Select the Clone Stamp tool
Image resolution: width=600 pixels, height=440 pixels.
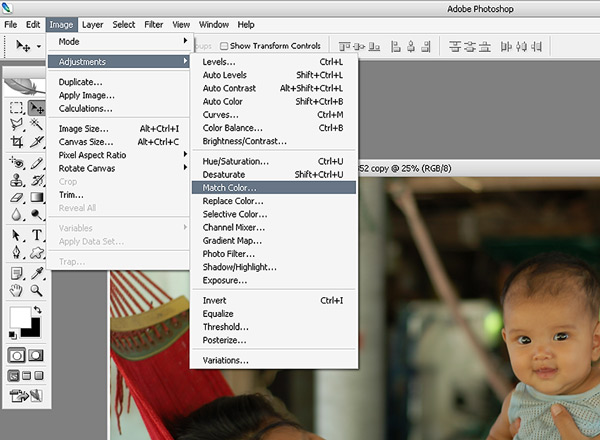[16, 180]
